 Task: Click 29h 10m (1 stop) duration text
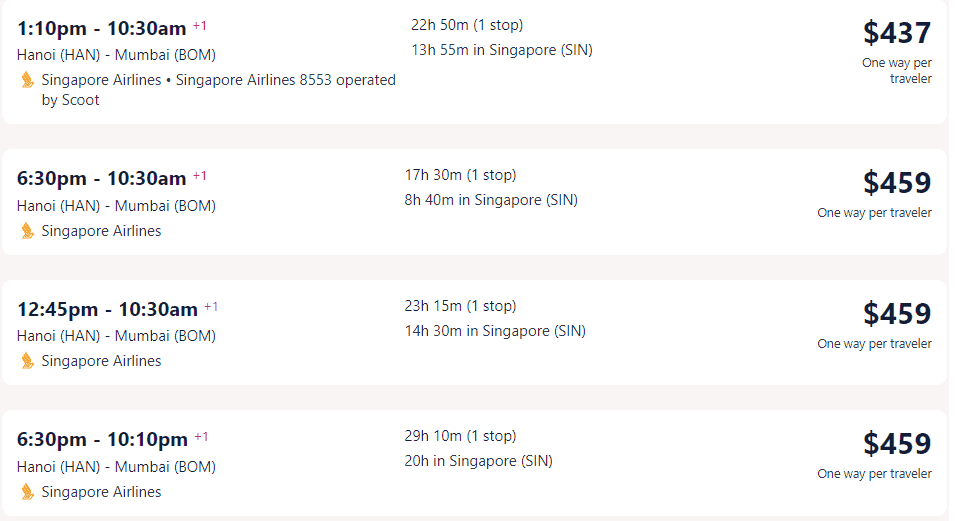pos(460,436)
